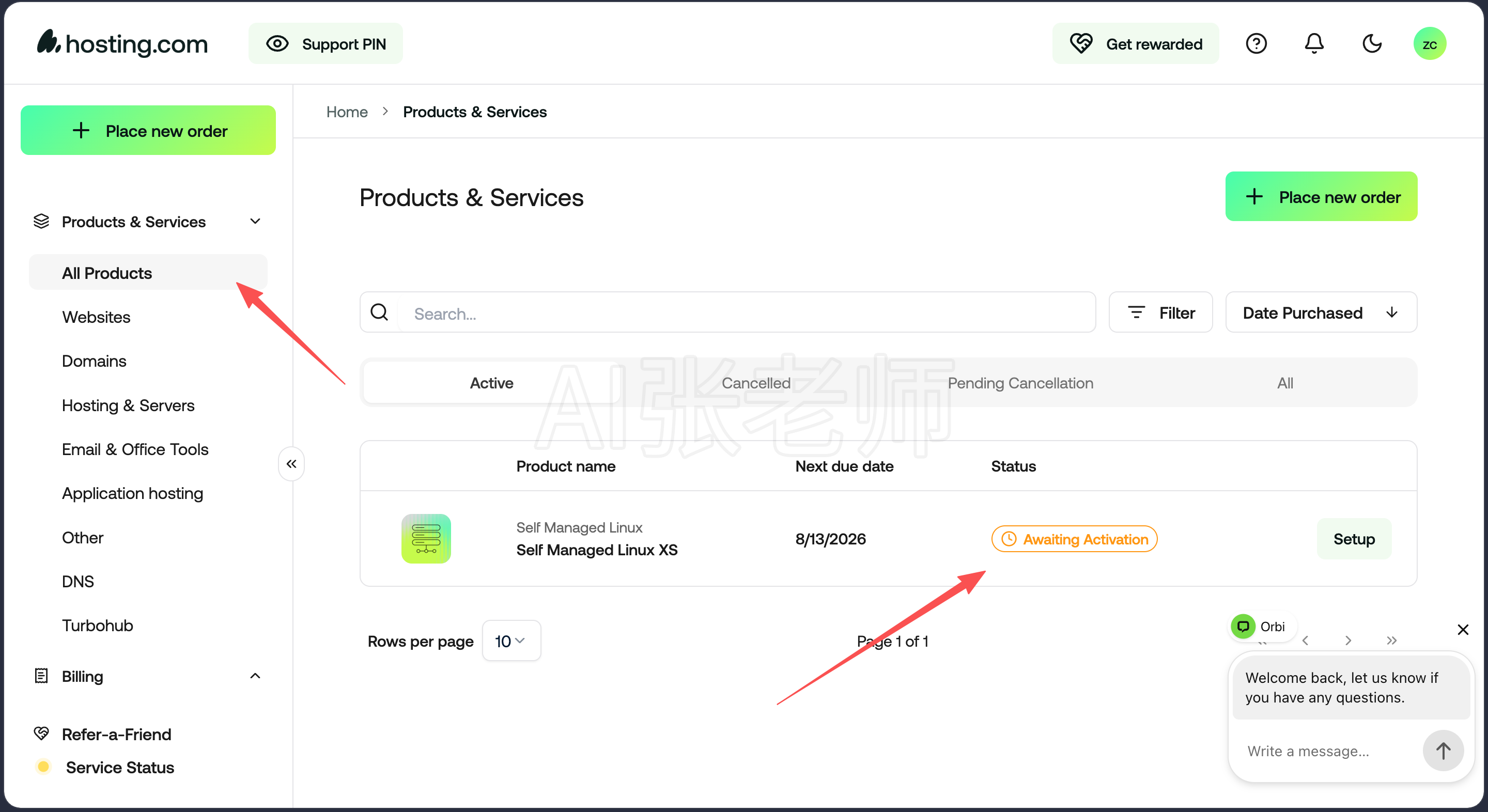Open Hosting & Servers in sidebar
1488x812 pixels.
(128, 405)
